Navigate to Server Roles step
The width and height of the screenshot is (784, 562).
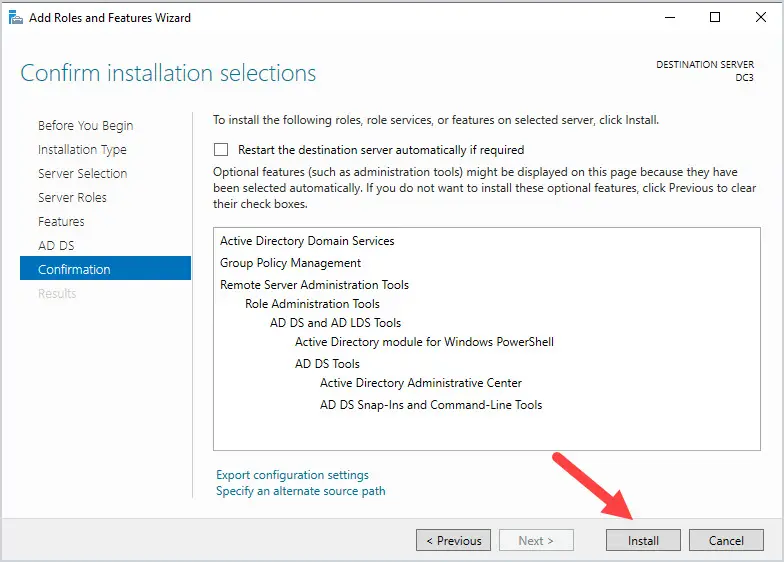point(72,198)
